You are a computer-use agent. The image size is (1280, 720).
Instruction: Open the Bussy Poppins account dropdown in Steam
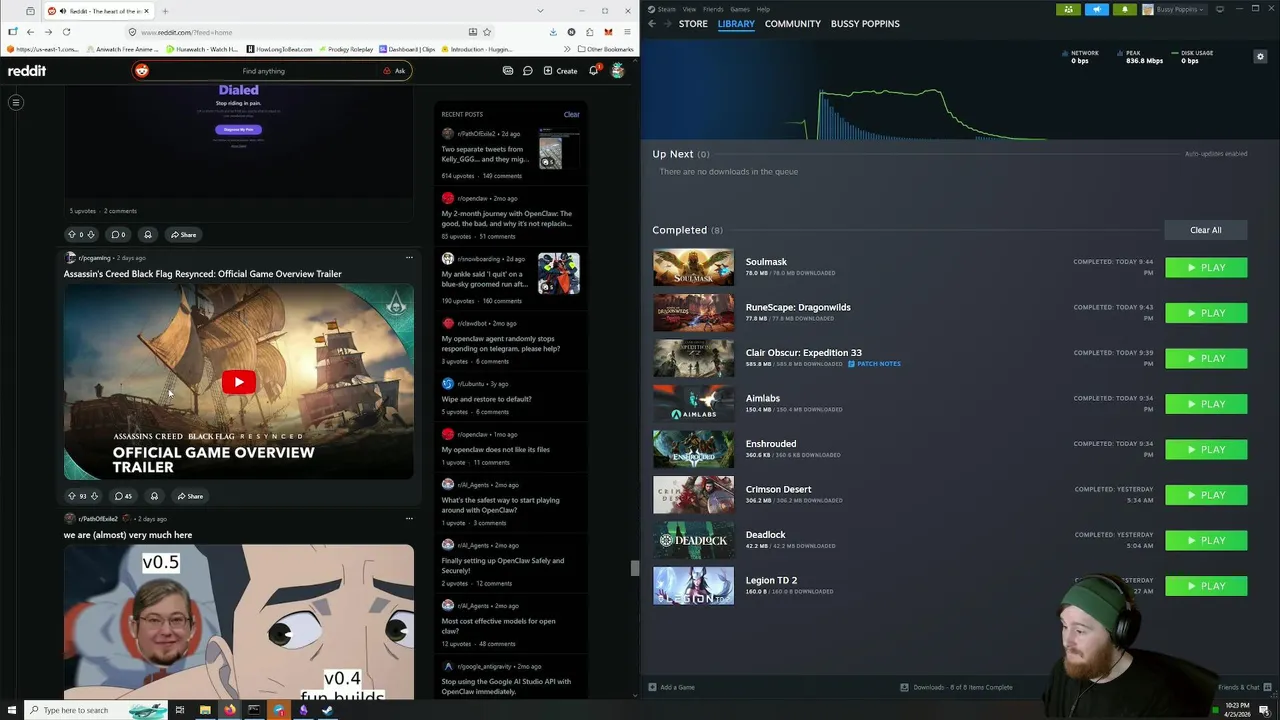(1175, 9)
